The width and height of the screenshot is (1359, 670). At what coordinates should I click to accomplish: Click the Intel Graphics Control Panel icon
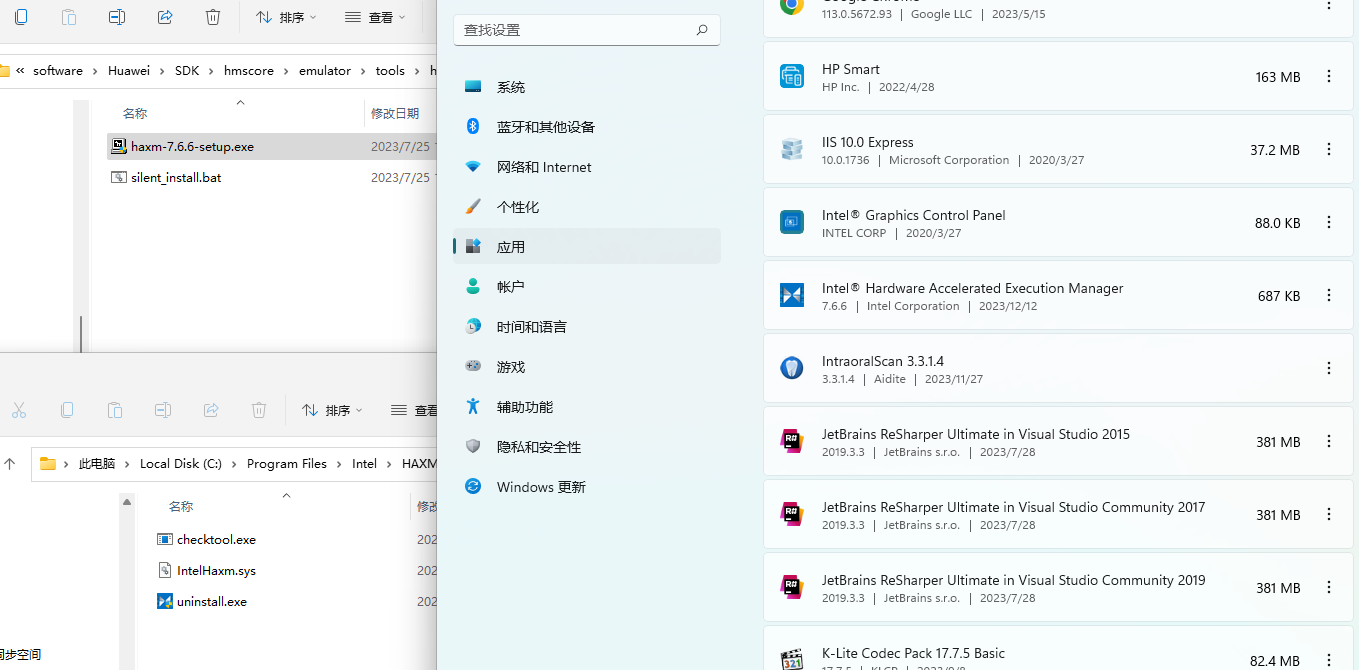(x=792, y=222)
